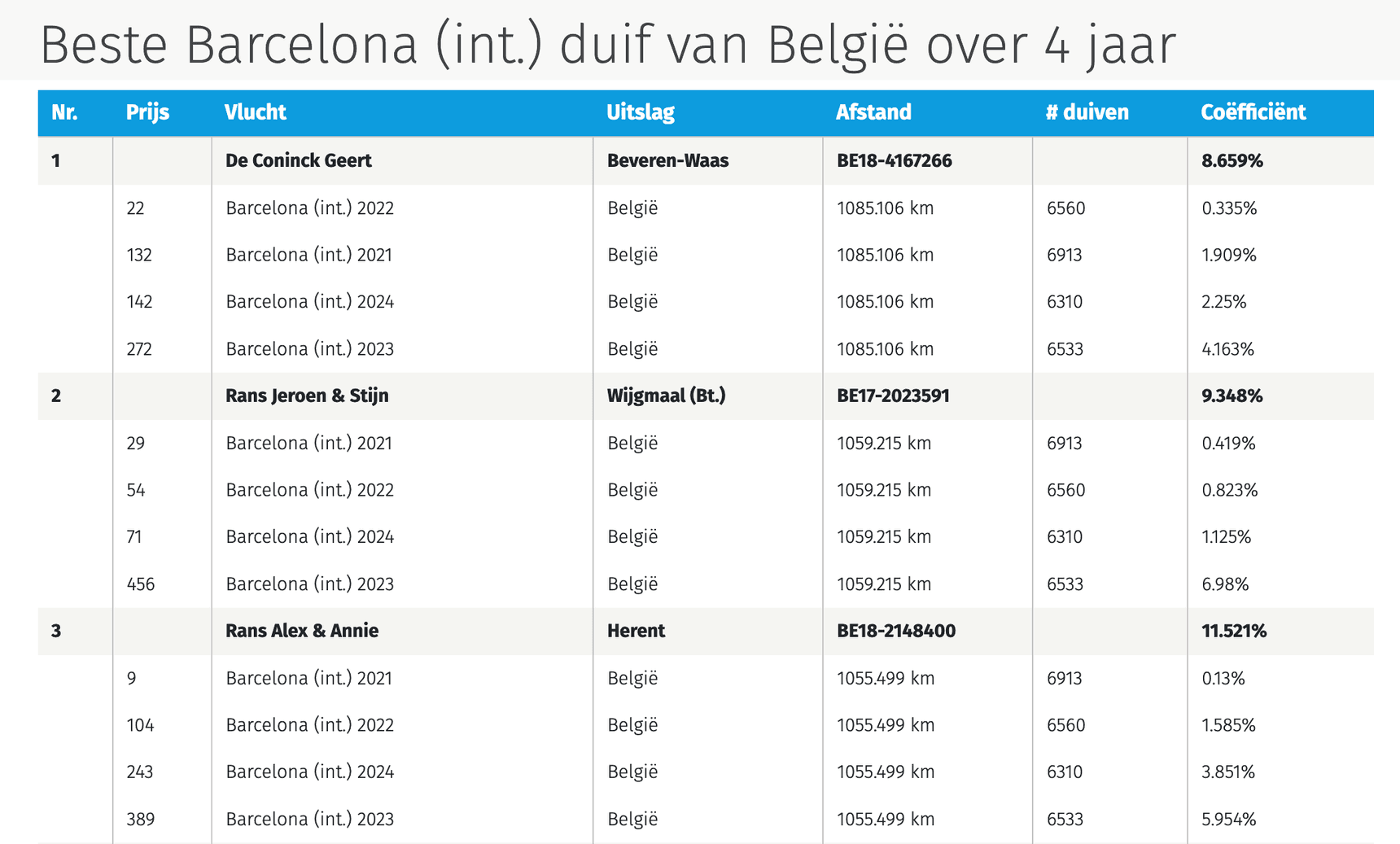This screenshot has height=844, width=1400.
Task: Click the Wijgmaal (Bt.) location cell
Action: coord(666,396)
